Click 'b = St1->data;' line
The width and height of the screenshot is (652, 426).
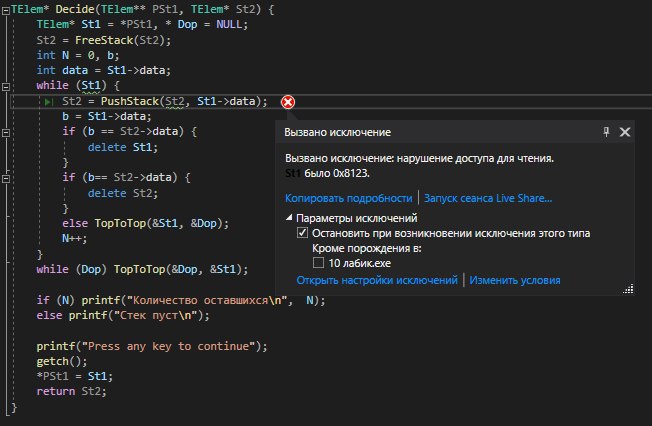tap(107, 116)
